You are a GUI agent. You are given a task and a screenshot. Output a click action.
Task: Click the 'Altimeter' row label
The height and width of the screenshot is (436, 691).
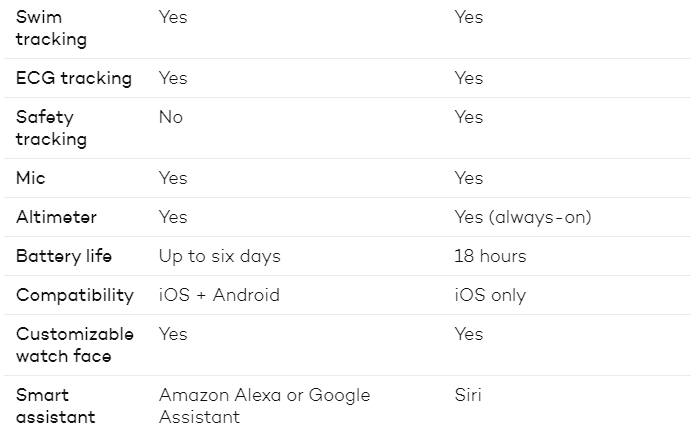56,217
